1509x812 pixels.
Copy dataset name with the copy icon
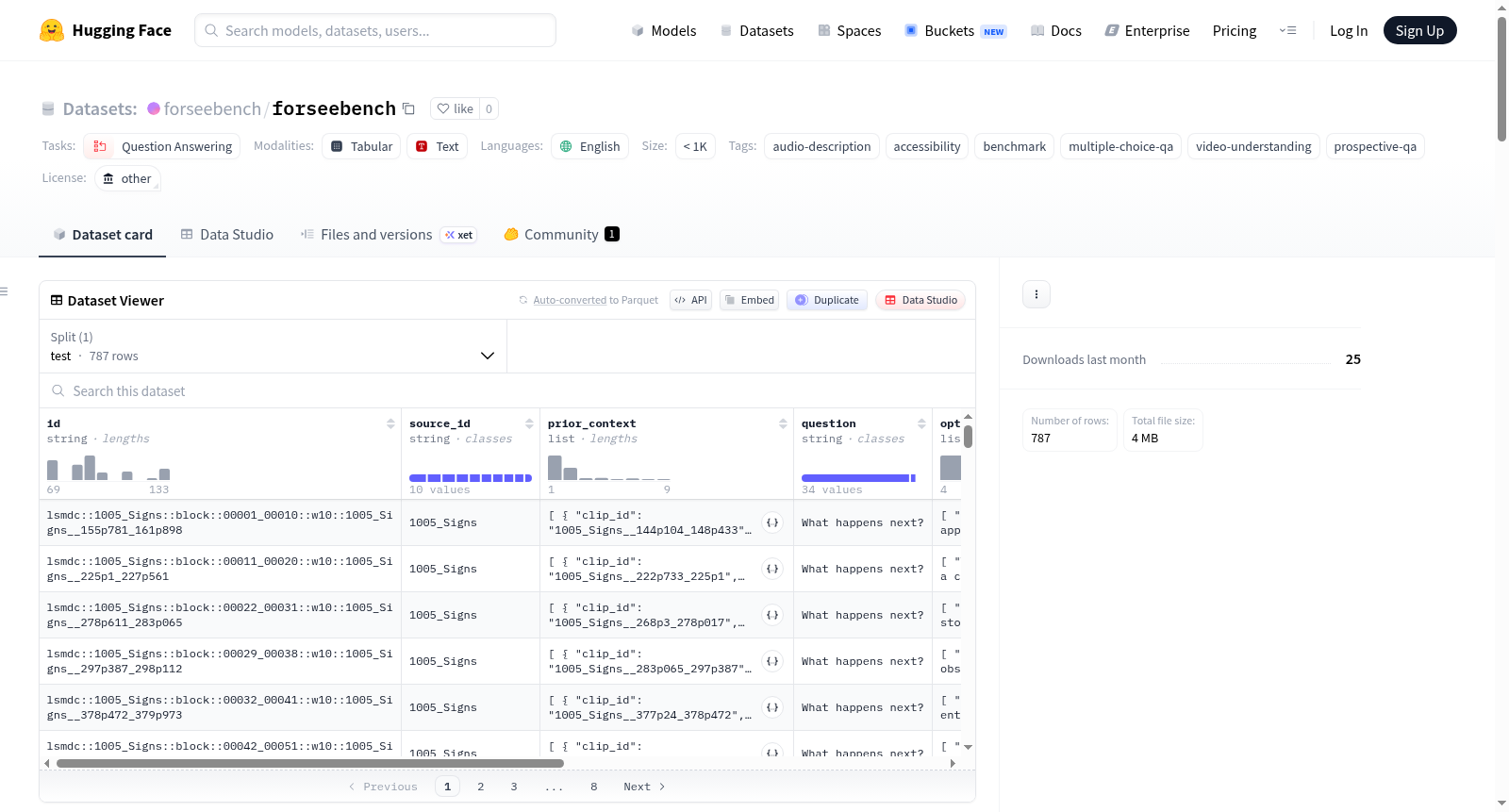[x=408, y=108]
